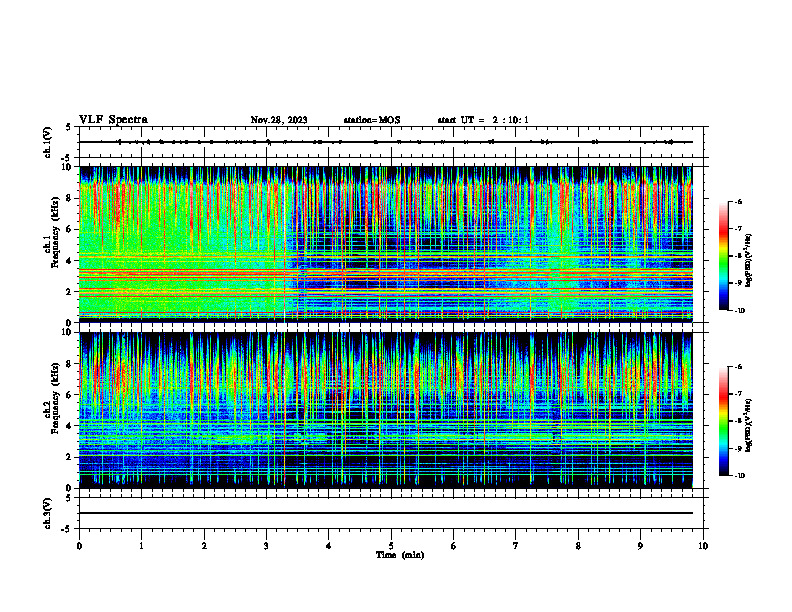This screenshot has height=612, width=792.
Task: Click the ch.1 frequency axis '8' tick label
Action: pos(71,198)
